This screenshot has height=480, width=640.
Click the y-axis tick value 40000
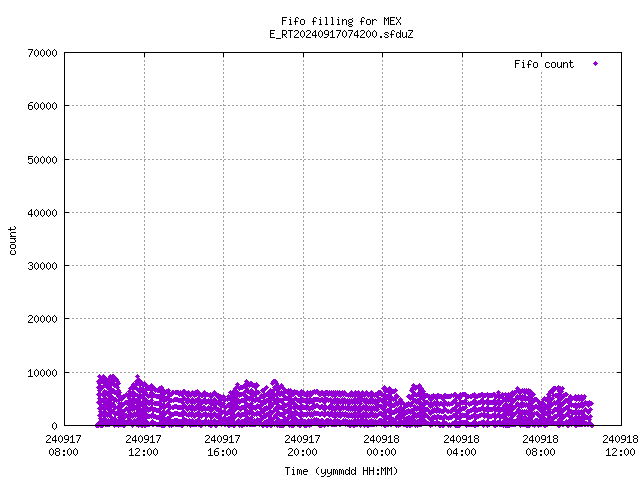click(42, 213)
